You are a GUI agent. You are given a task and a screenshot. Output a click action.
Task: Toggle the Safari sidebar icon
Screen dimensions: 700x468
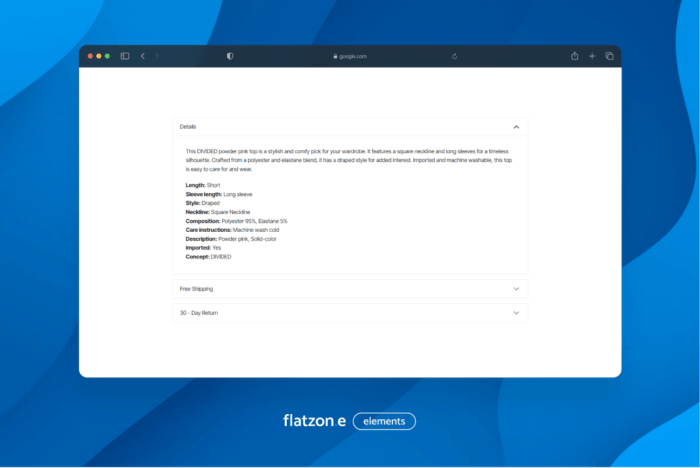[125, 56]
